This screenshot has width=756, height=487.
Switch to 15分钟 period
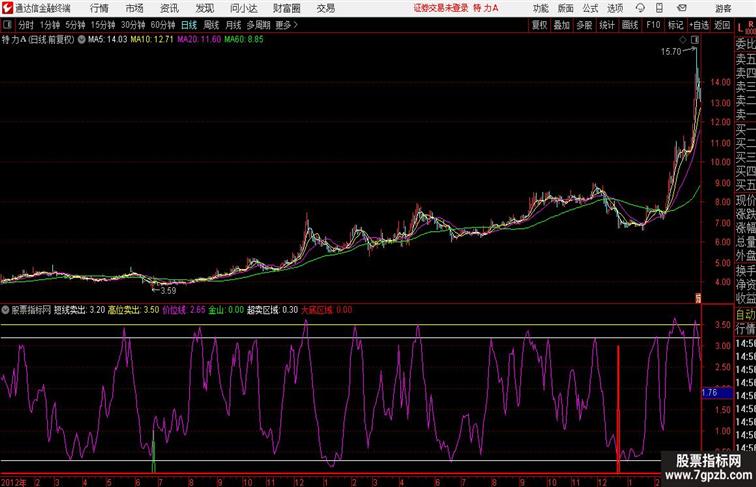[x=103, y=25]
